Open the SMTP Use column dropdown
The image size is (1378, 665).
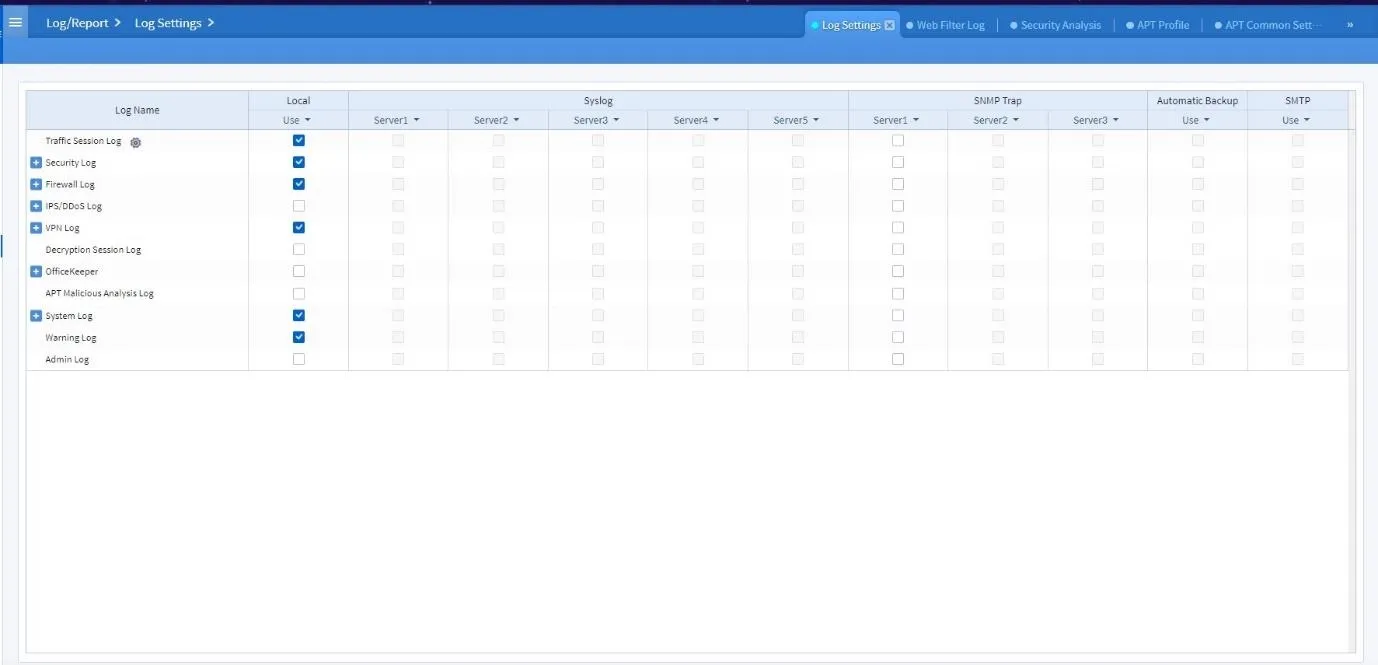[1297, 119]
